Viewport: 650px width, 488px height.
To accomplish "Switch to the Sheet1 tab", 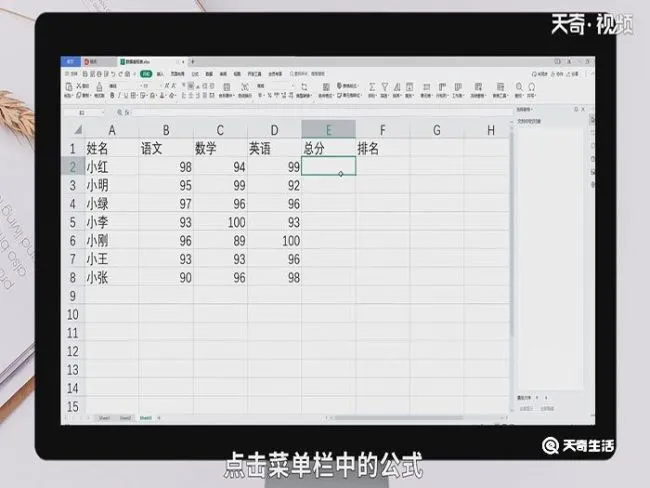I will coord(104,418).
